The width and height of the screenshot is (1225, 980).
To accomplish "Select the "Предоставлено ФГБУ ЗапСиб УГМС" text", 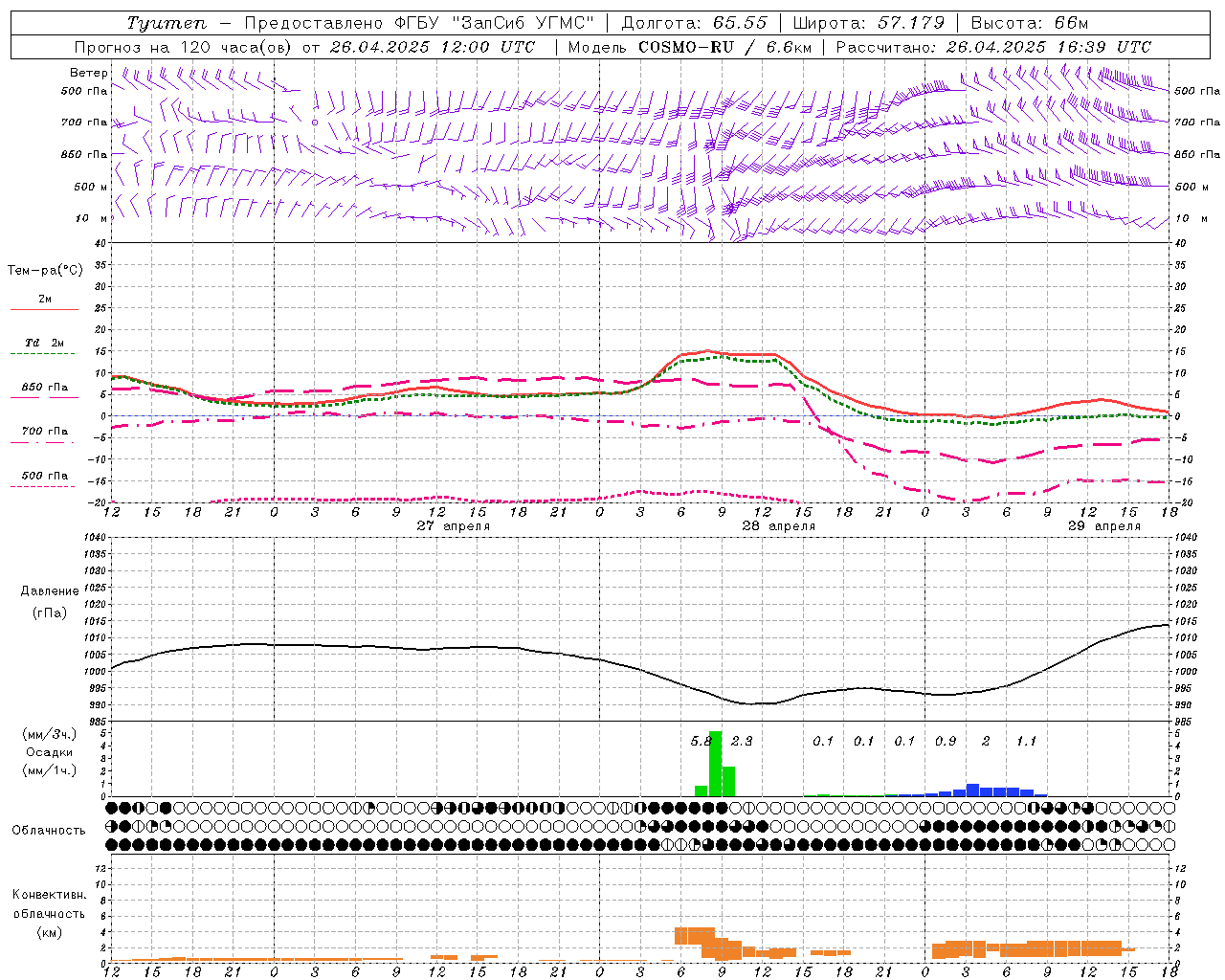I will pos(419,23).
